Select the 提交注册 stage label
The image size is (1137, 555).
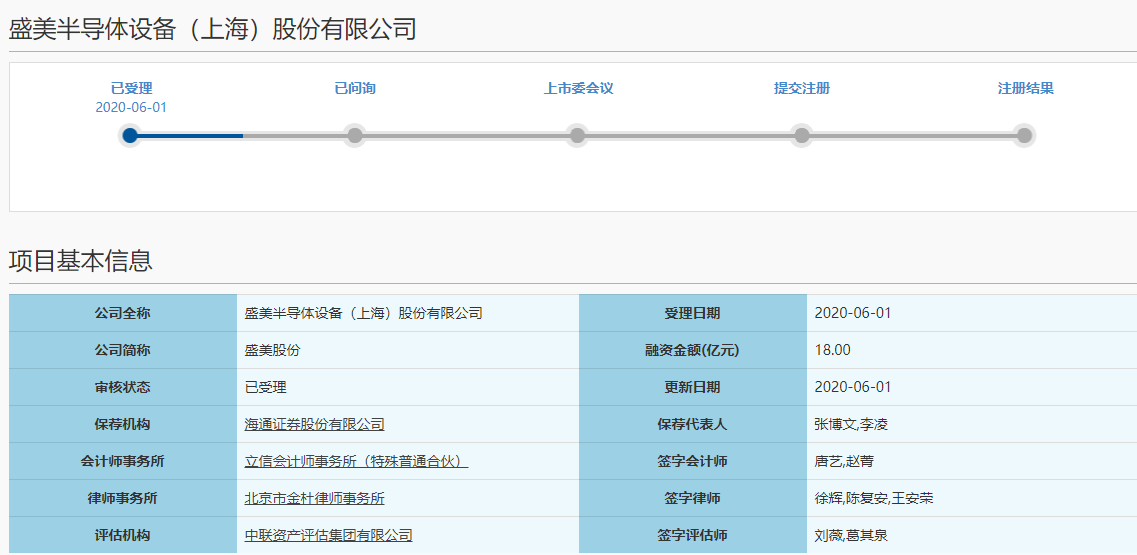801,89
